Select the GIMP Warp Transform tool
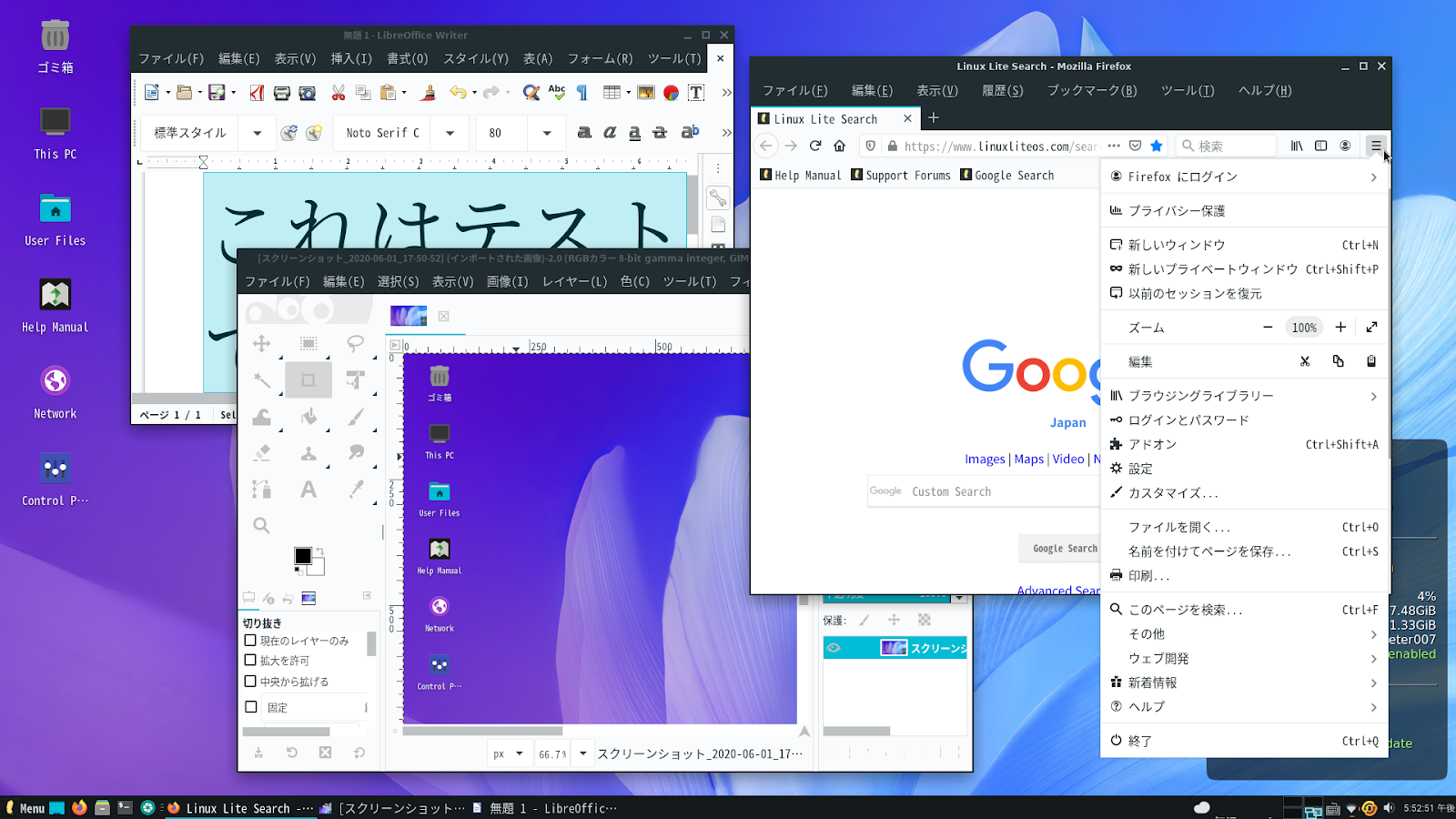 point(262,417)
